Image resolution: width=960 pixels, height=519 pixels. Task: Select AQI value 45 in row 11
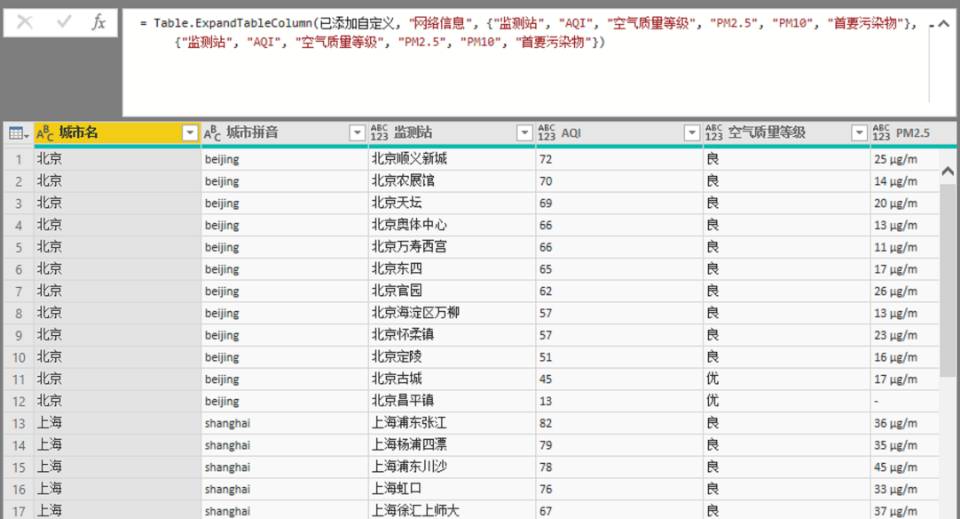click(620, 379)
